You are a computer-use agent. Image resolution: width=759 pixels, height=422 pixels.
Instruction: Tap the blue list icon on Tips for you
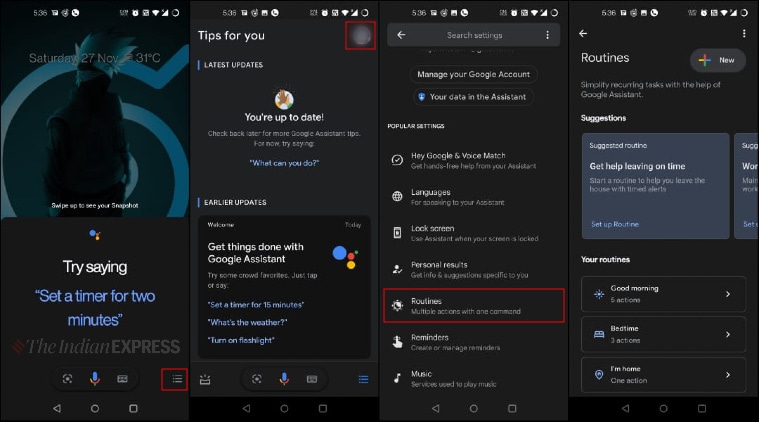364,379
